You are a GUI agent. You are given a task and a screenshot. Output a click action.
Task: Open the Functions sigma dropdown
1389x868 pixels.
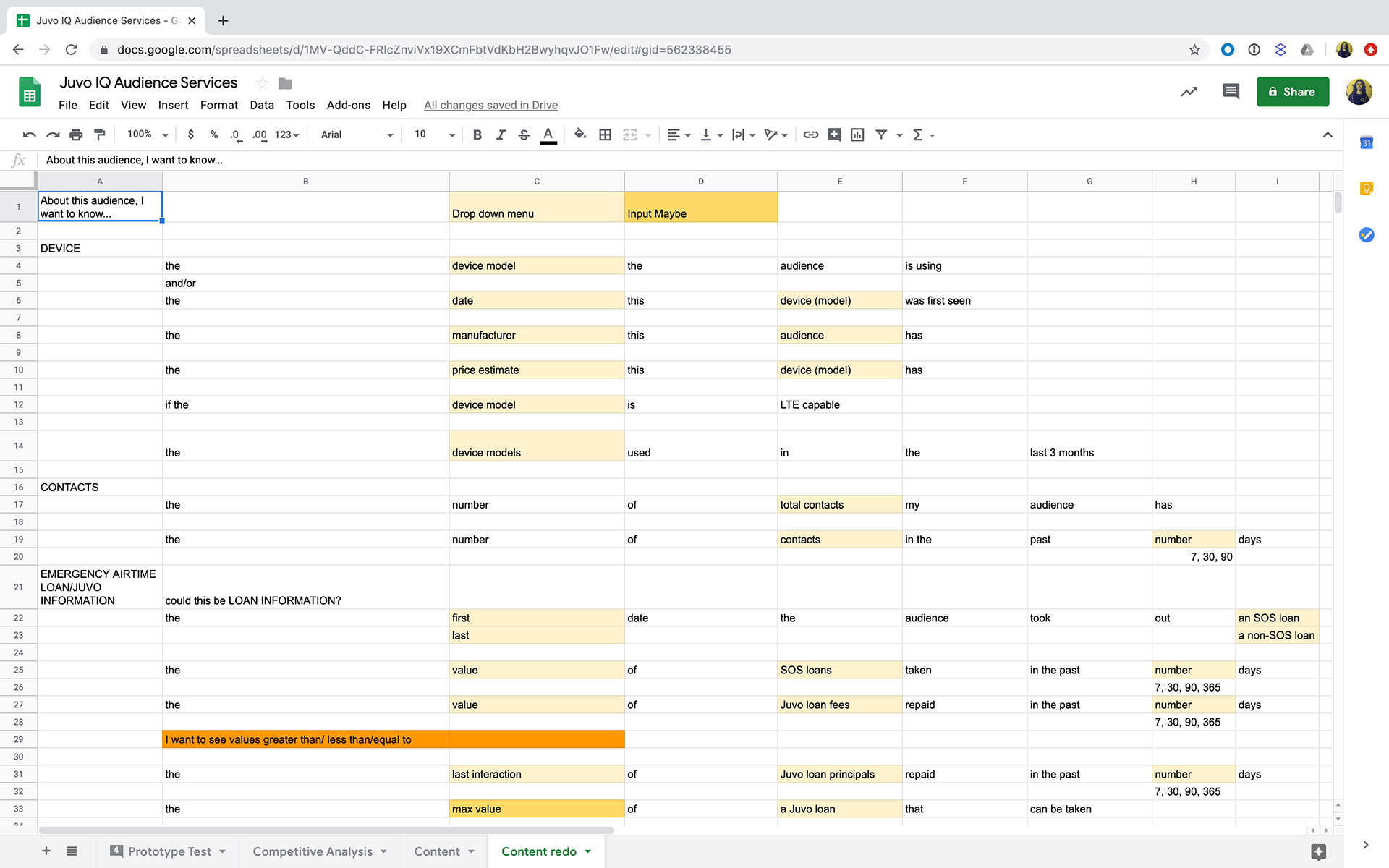(923, 135)
